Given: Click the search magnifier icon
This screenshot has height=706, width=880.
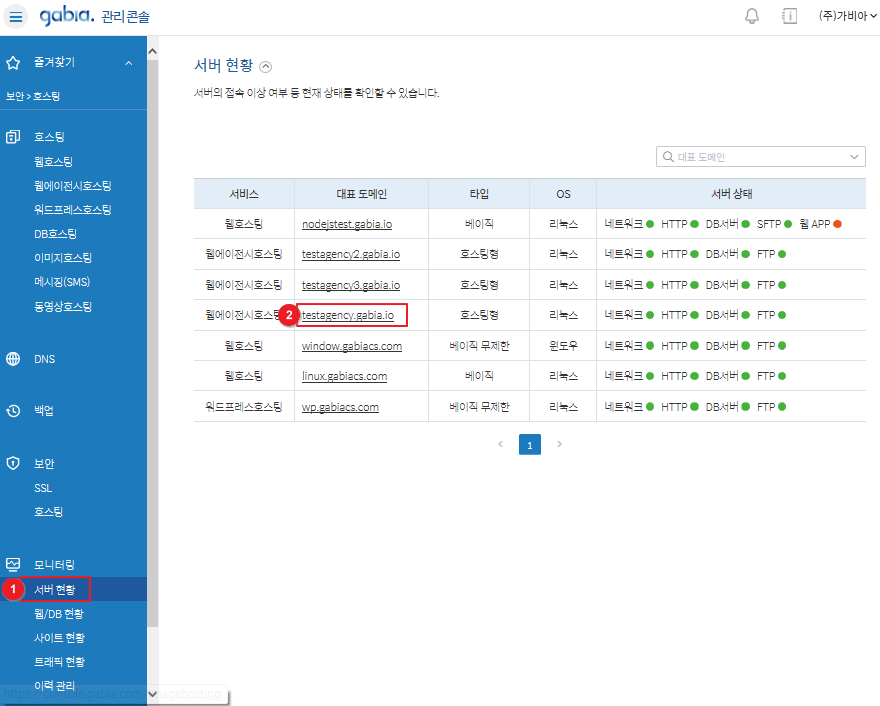Looking at the screenshot, I should pyautogui.click(x=668, y=157).
